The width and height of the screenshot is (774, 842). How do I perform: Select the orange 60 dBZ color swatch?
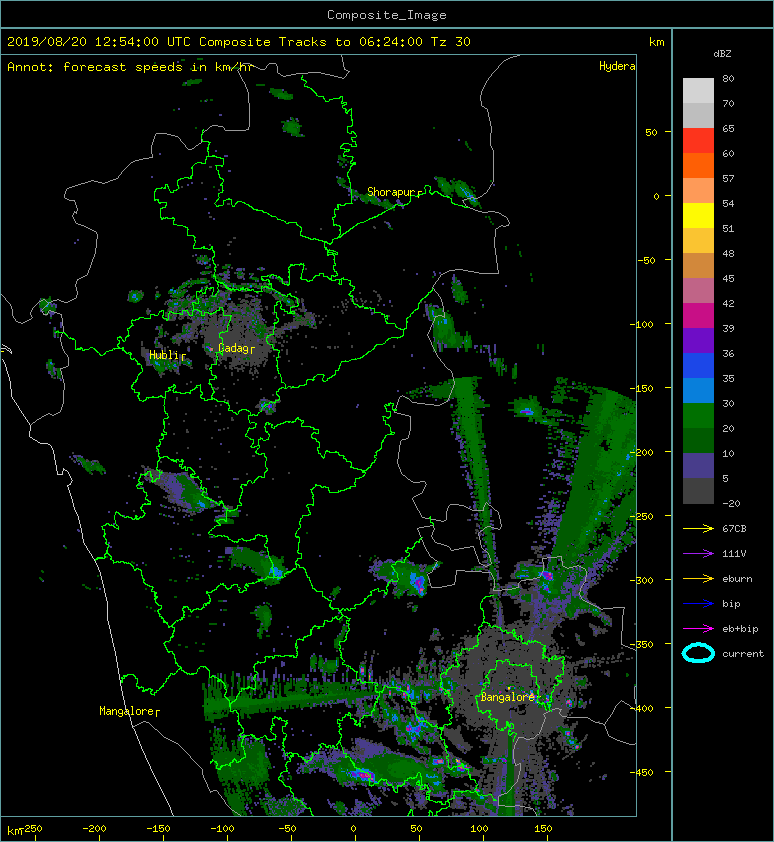pyautogui.click(x=698, y=165)
